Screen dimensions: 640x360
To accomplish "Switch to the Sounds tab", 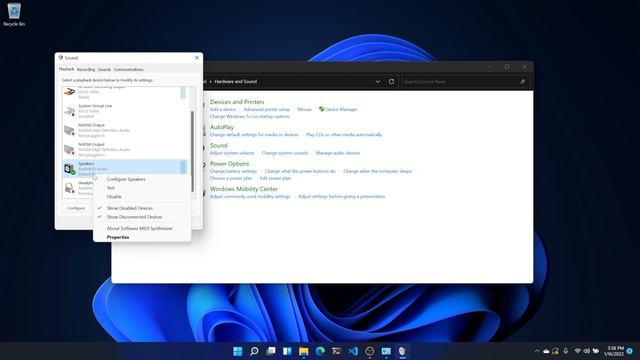I will (x=104, y=70).
